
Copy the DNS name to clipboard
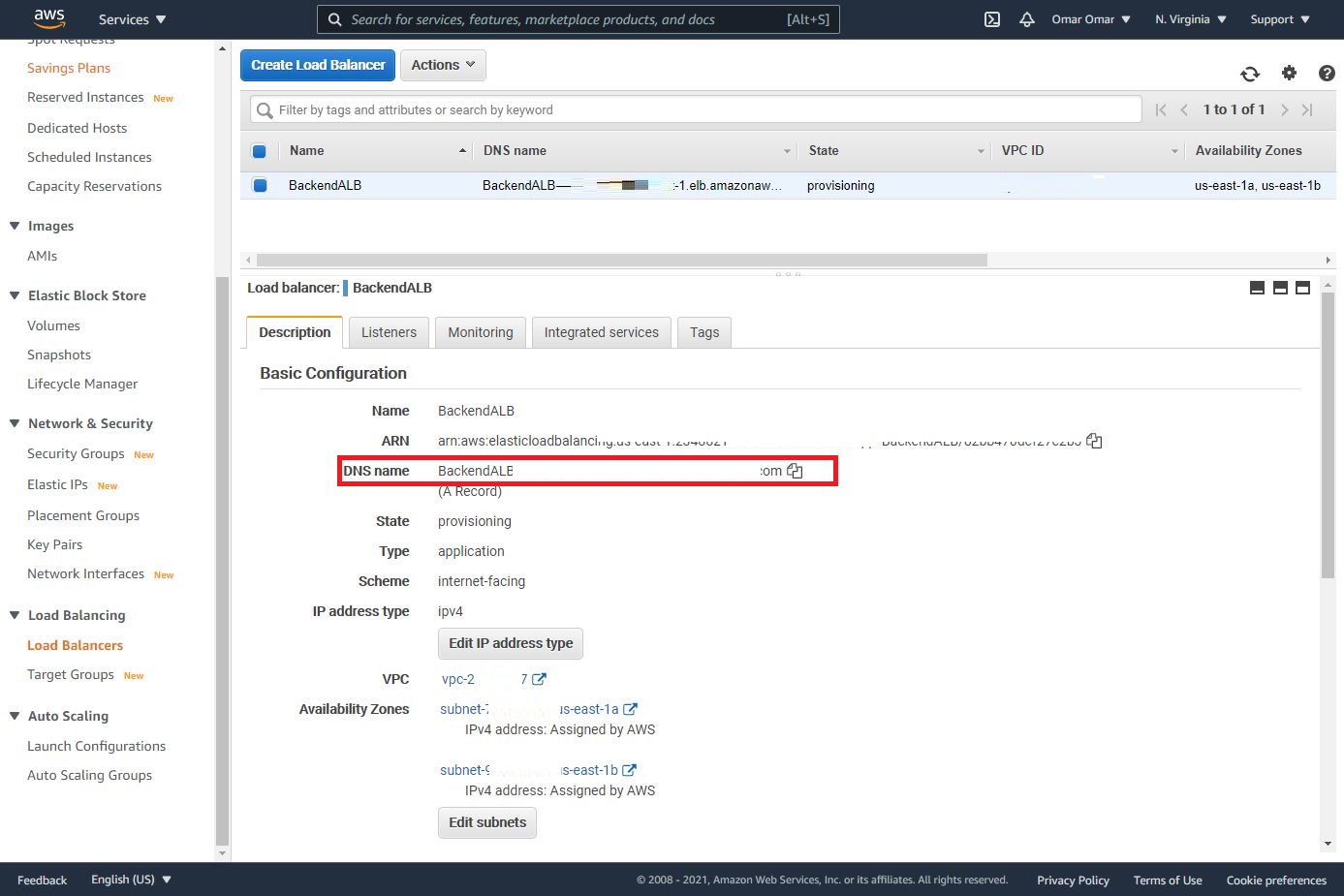[795, 471]
